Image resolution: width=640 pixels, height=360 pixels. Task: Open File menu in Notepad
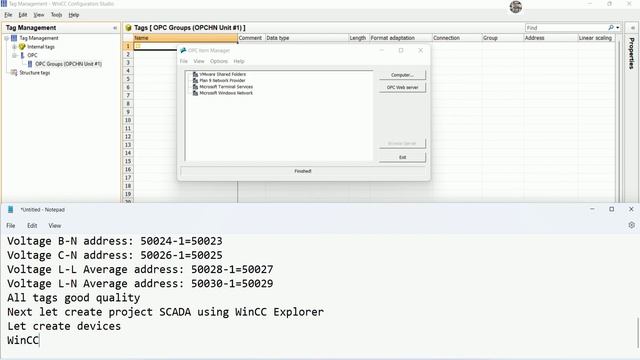pos(11,225)
